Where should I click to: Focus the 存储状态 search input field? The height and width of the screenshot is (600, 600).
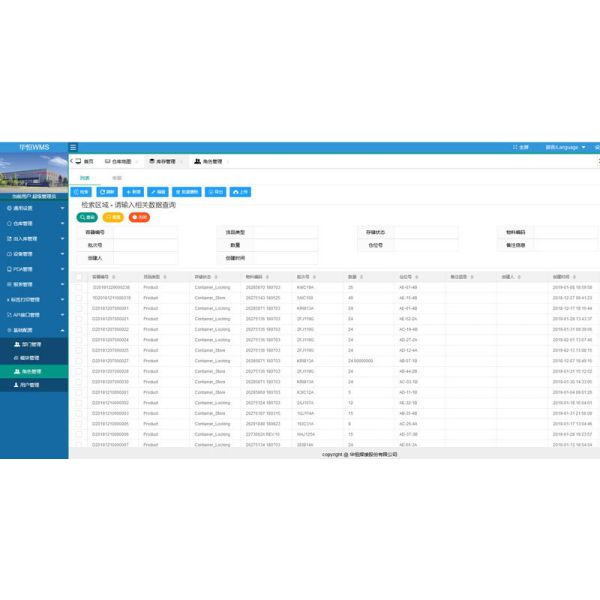(426, 232)
